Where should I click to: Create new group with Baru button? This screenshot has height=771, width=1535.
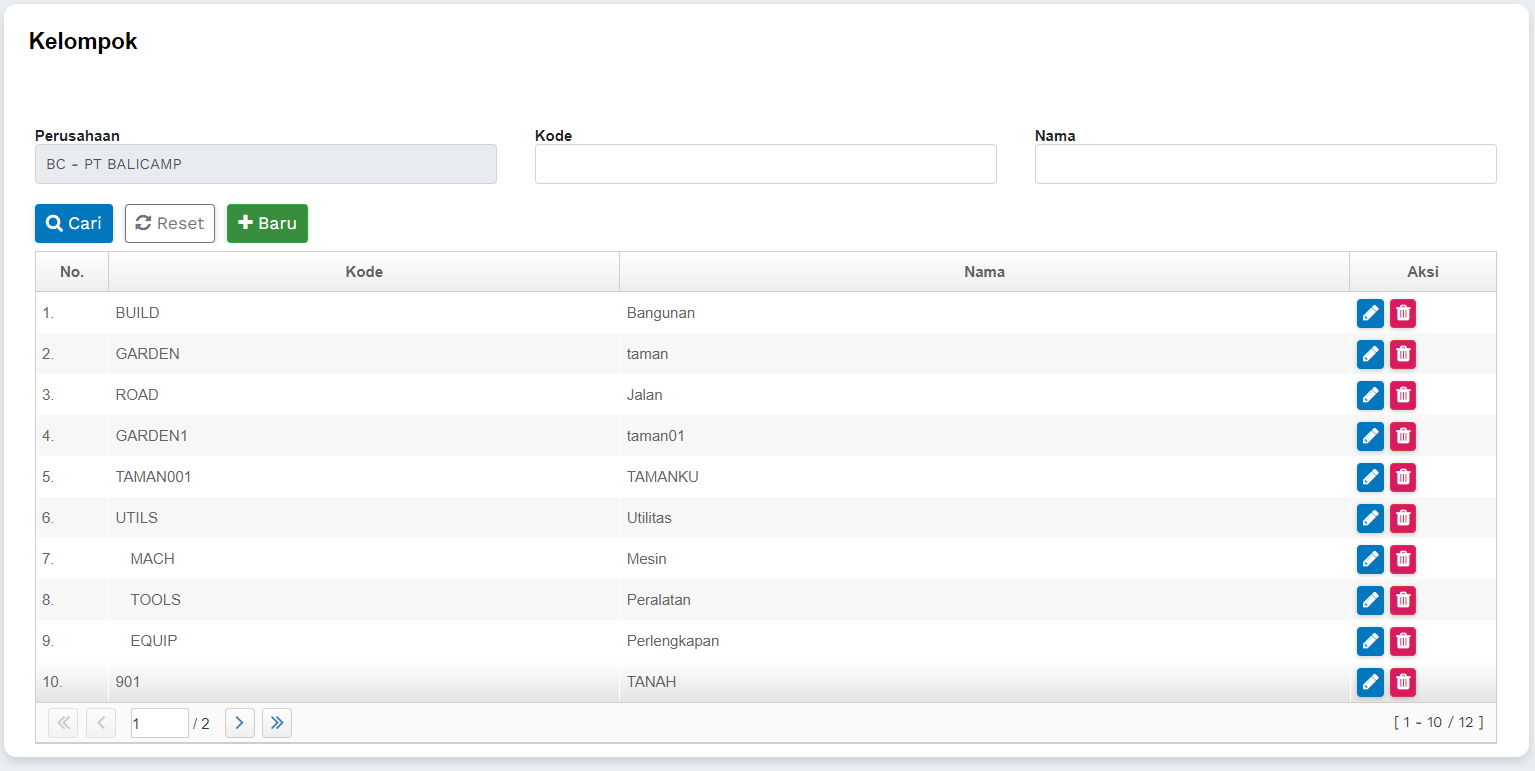pyautogui.click(x=267, y=223)
